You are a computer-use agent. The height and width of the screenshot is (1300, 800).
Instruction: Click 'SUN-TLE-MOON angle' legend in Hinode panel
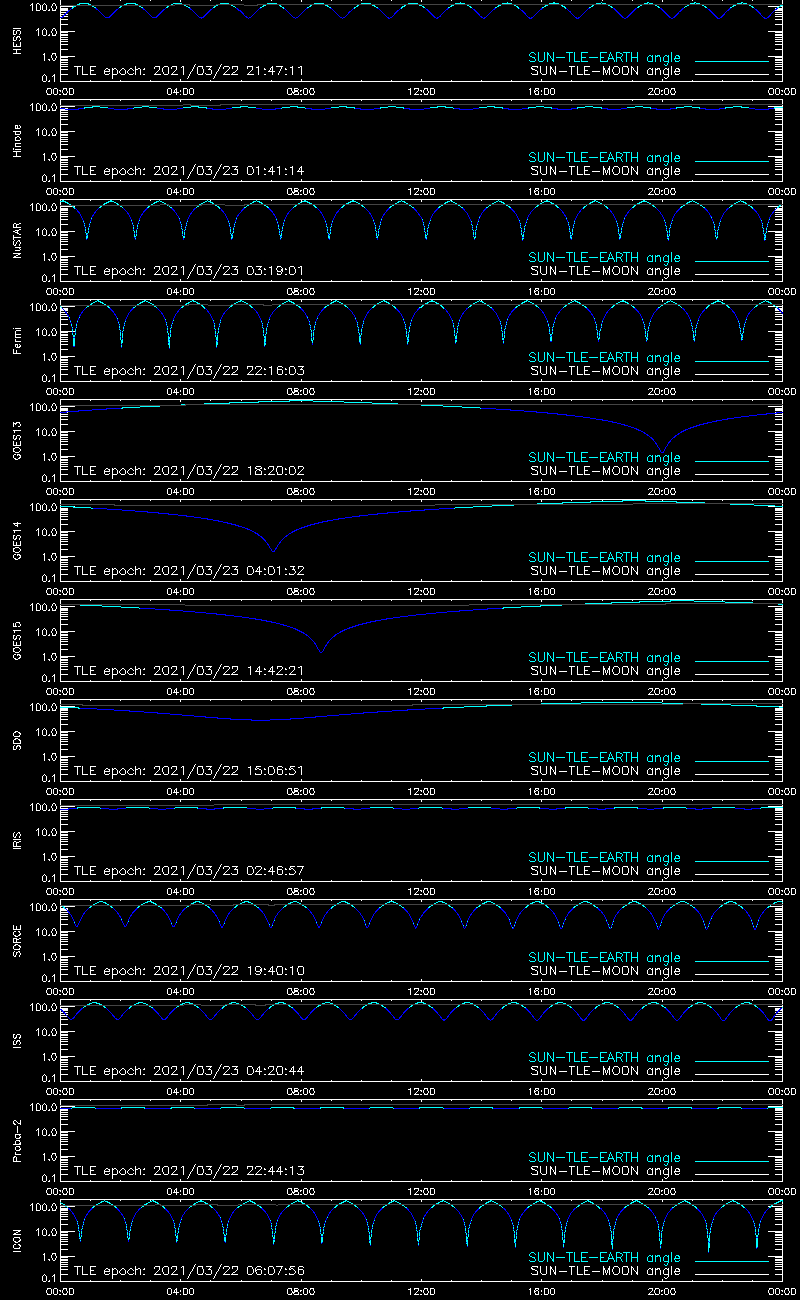tap(604, 171)
